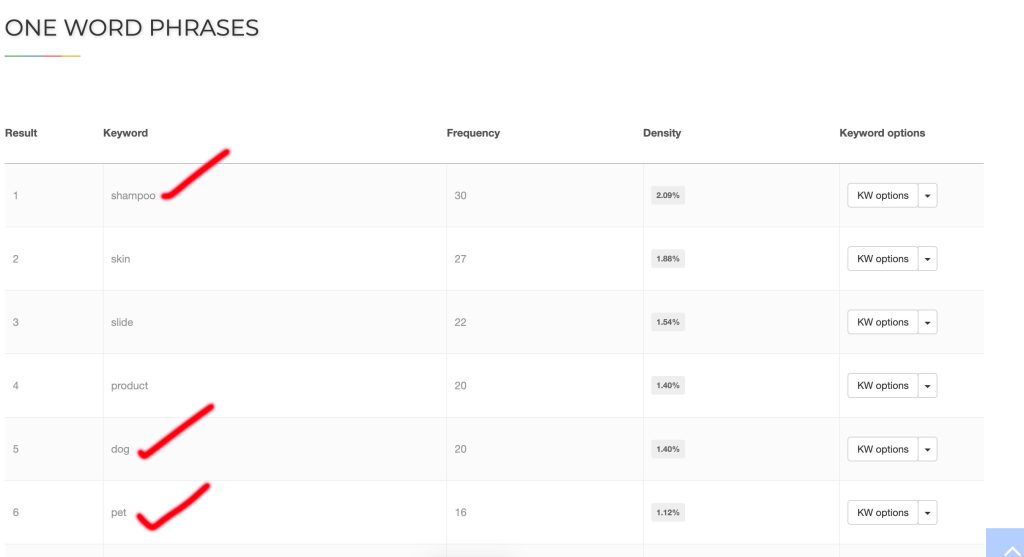Click the Frequency column header
Image resolution: width=1024 pixels, height=557 pixels.
473,133
